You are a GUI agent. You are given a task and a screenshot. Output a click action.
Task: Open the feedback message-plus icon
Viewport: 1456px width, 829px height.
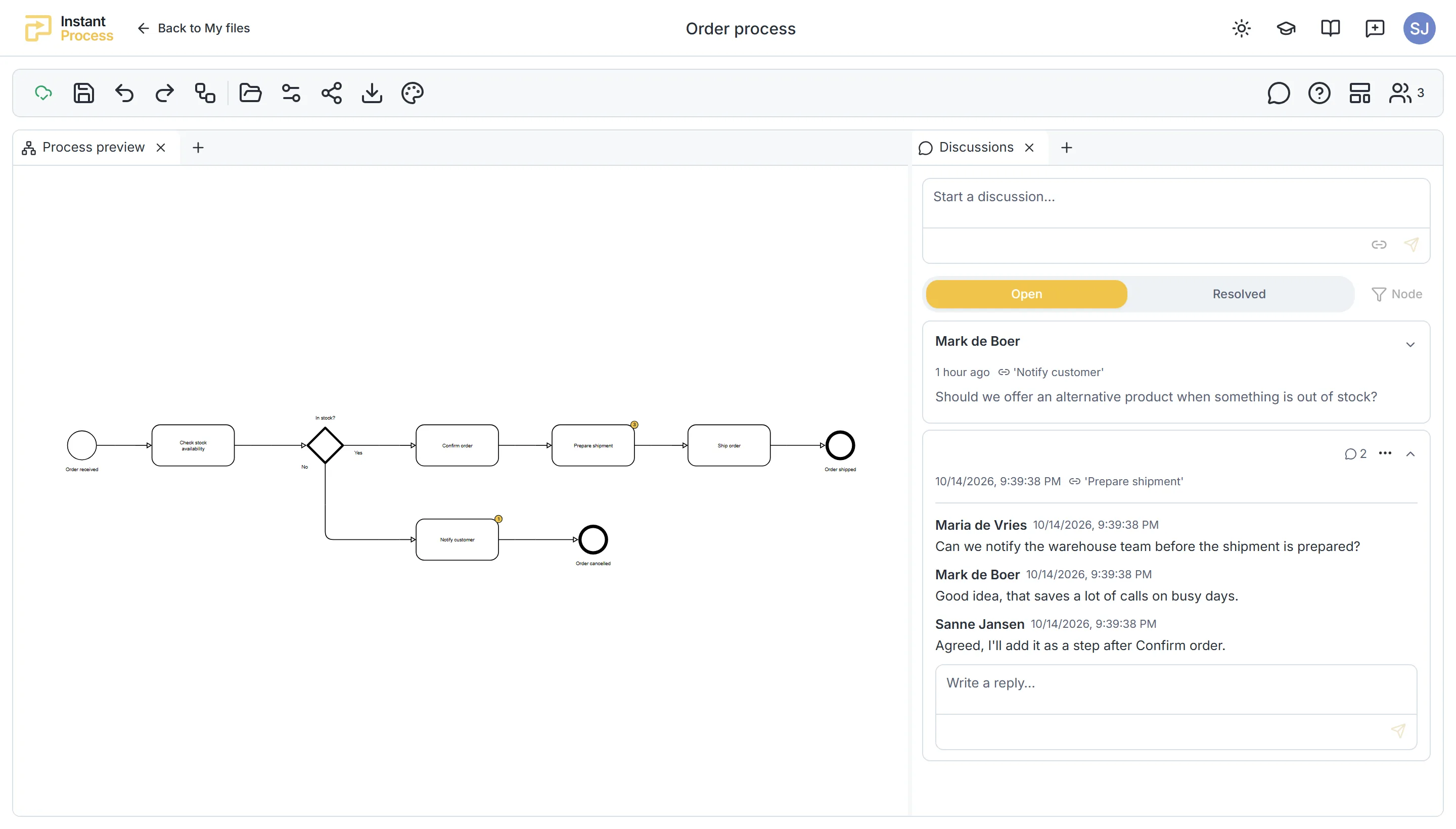(x=1375, y=28)
